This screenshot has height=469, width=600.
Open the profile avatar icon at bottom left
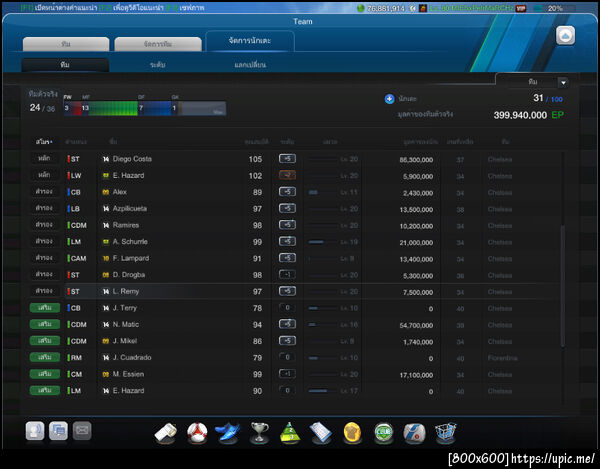(x=35, y=431)
